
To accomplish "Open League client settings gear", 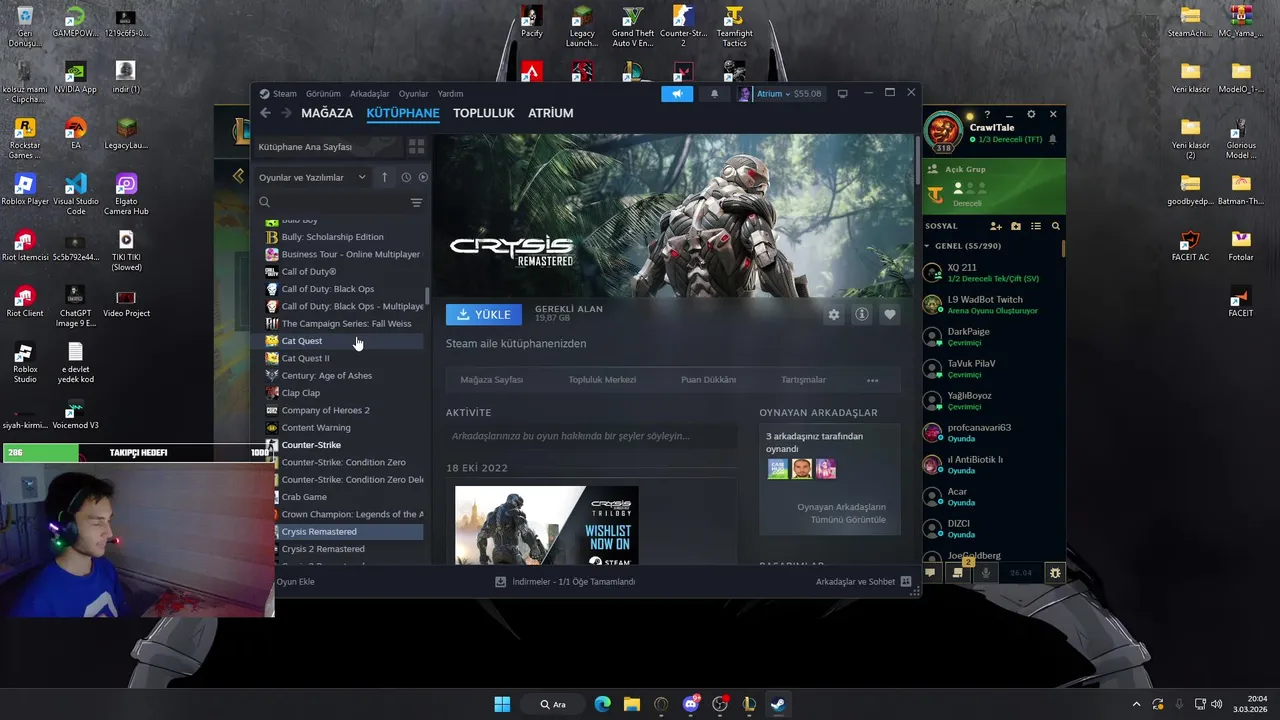I will 1032,114.
